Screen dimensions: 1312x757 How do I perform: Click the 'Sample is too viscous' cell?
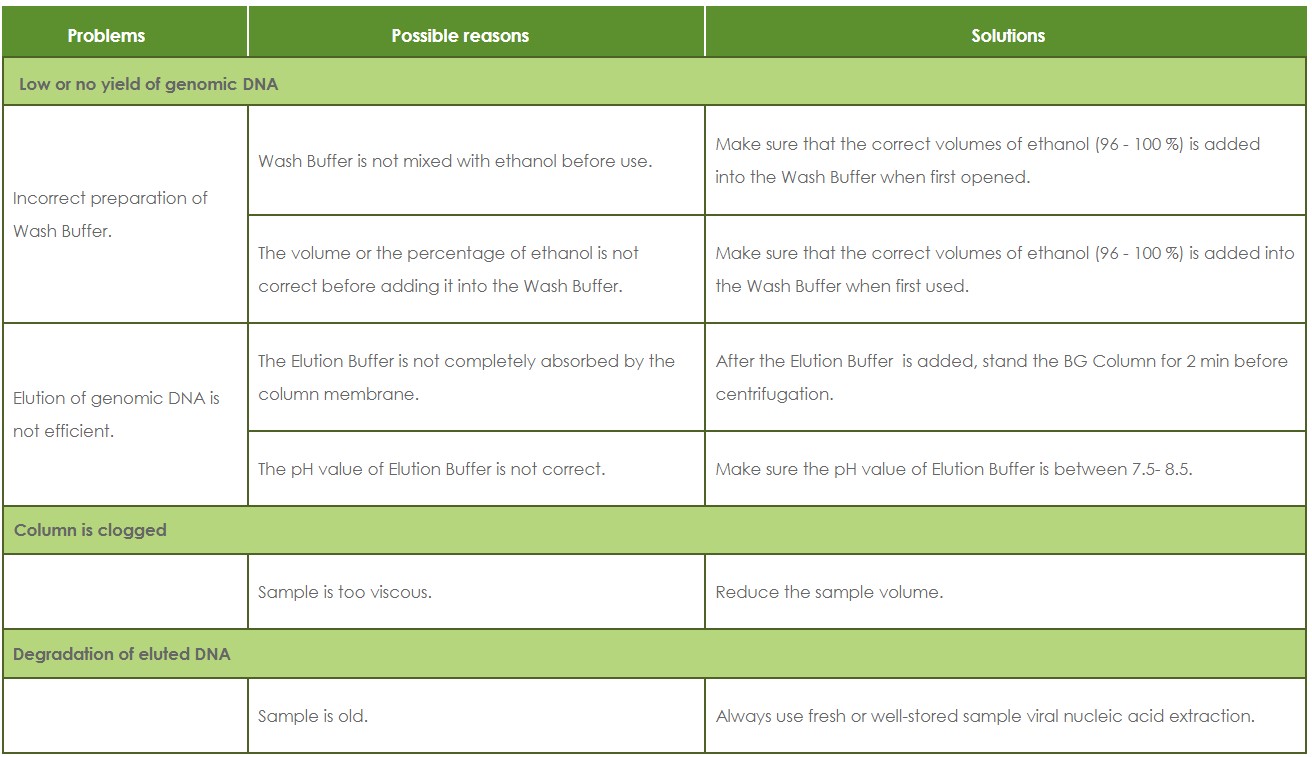point(345,592)
